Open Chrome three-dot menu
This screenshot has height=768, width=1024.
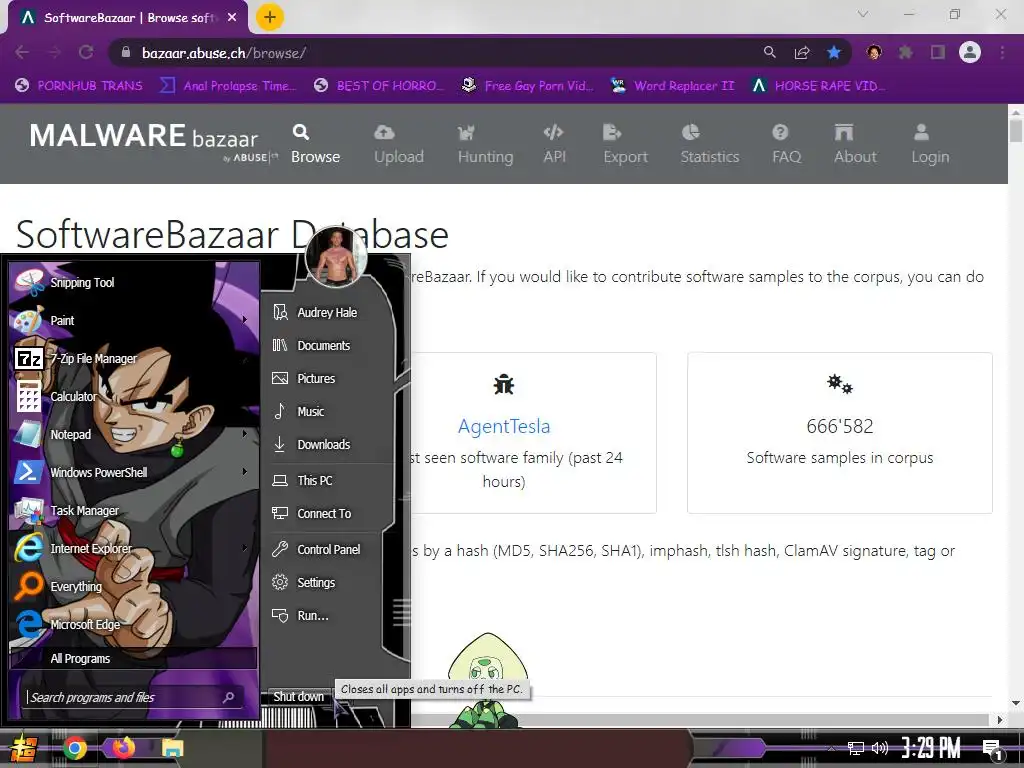[1002, 52]
